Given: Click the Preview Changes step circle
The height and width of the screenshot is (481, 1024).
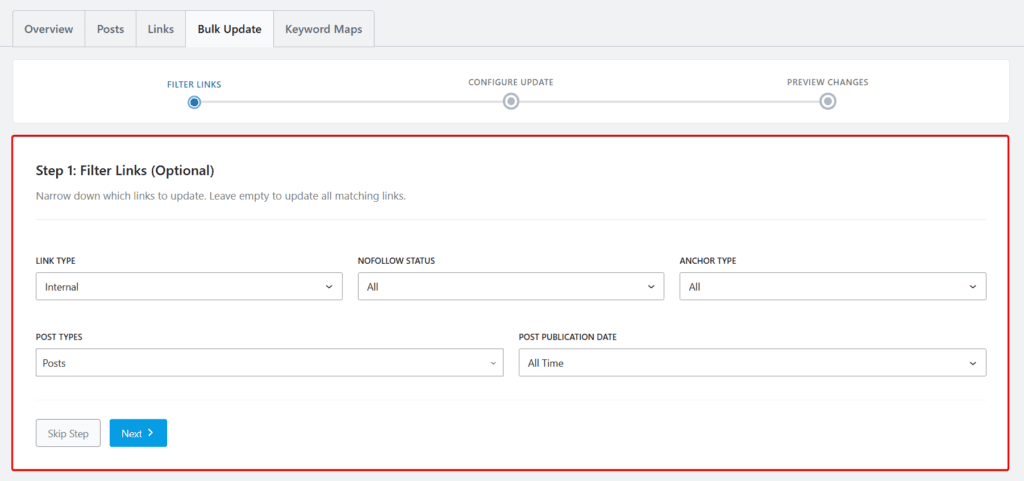Looking at the screenshot, I should click(x=827, y=101).
